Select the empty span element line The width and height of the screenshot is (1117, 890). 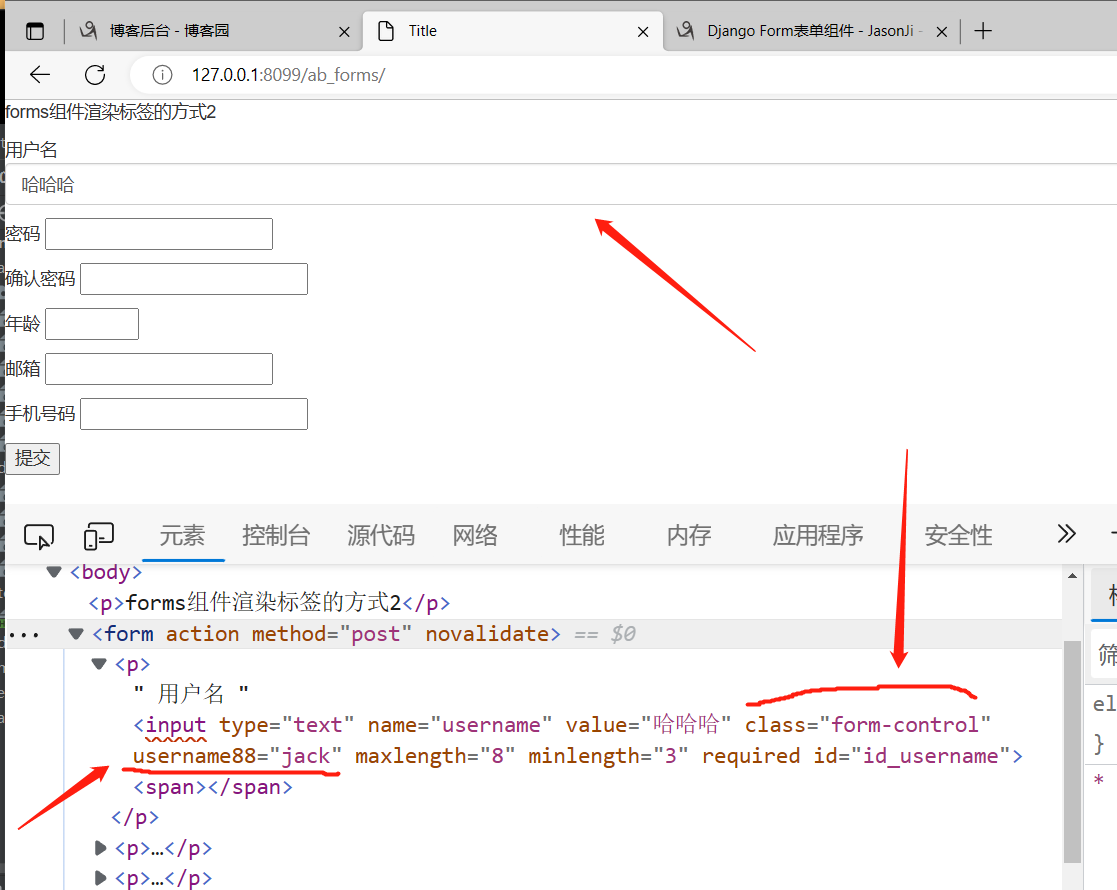[x=213, y=787]
